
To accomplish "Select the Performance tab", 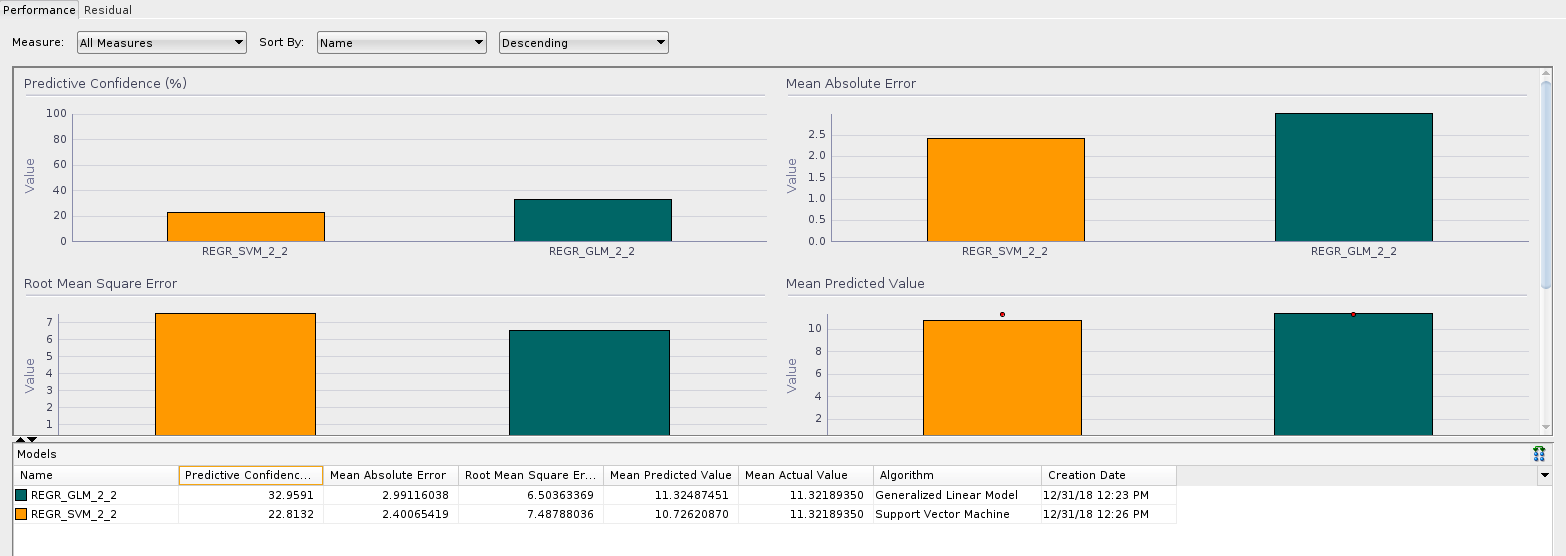I will pyautogui.click(x=39, y=10).
